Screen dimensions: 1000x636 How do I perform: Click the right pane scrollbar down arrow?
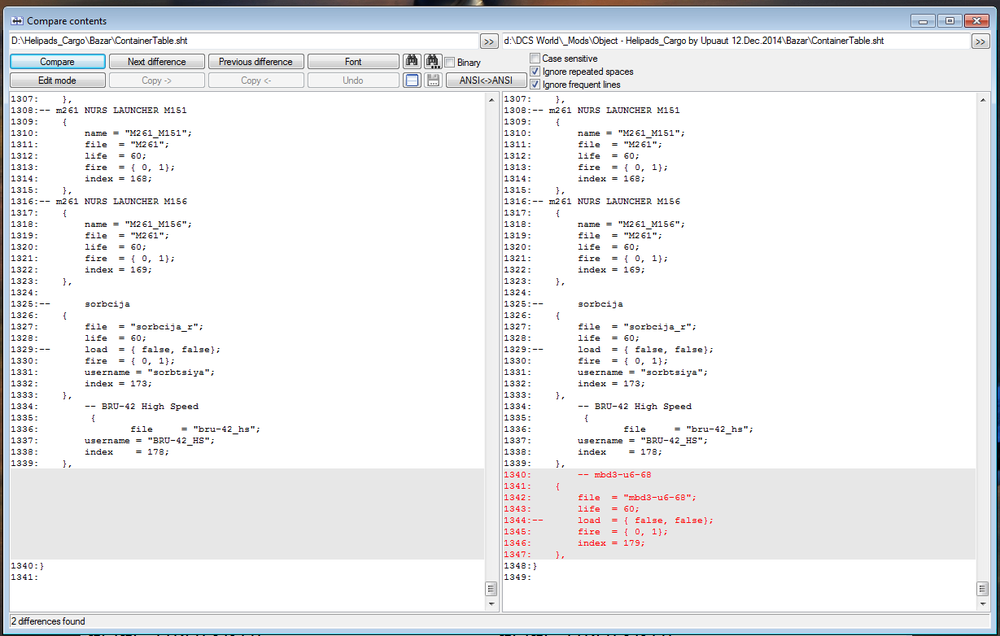983,603
